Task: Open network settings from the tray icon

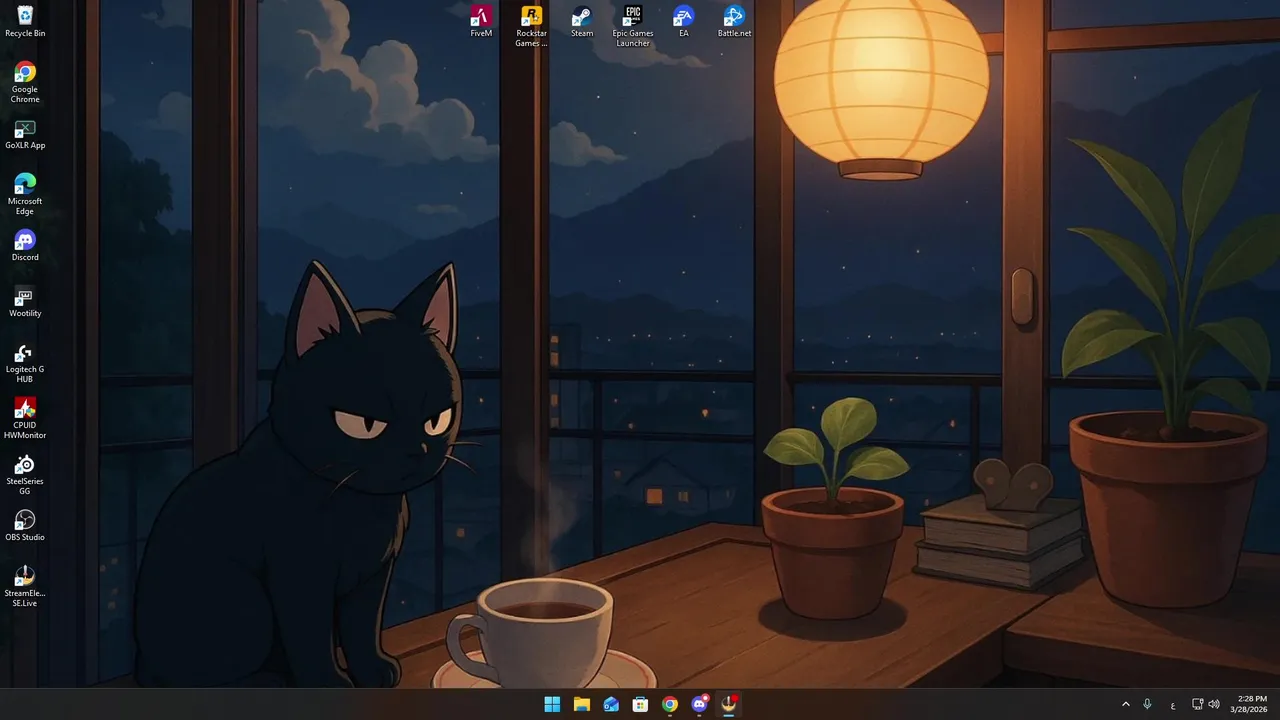Action: click(1198, 704)
